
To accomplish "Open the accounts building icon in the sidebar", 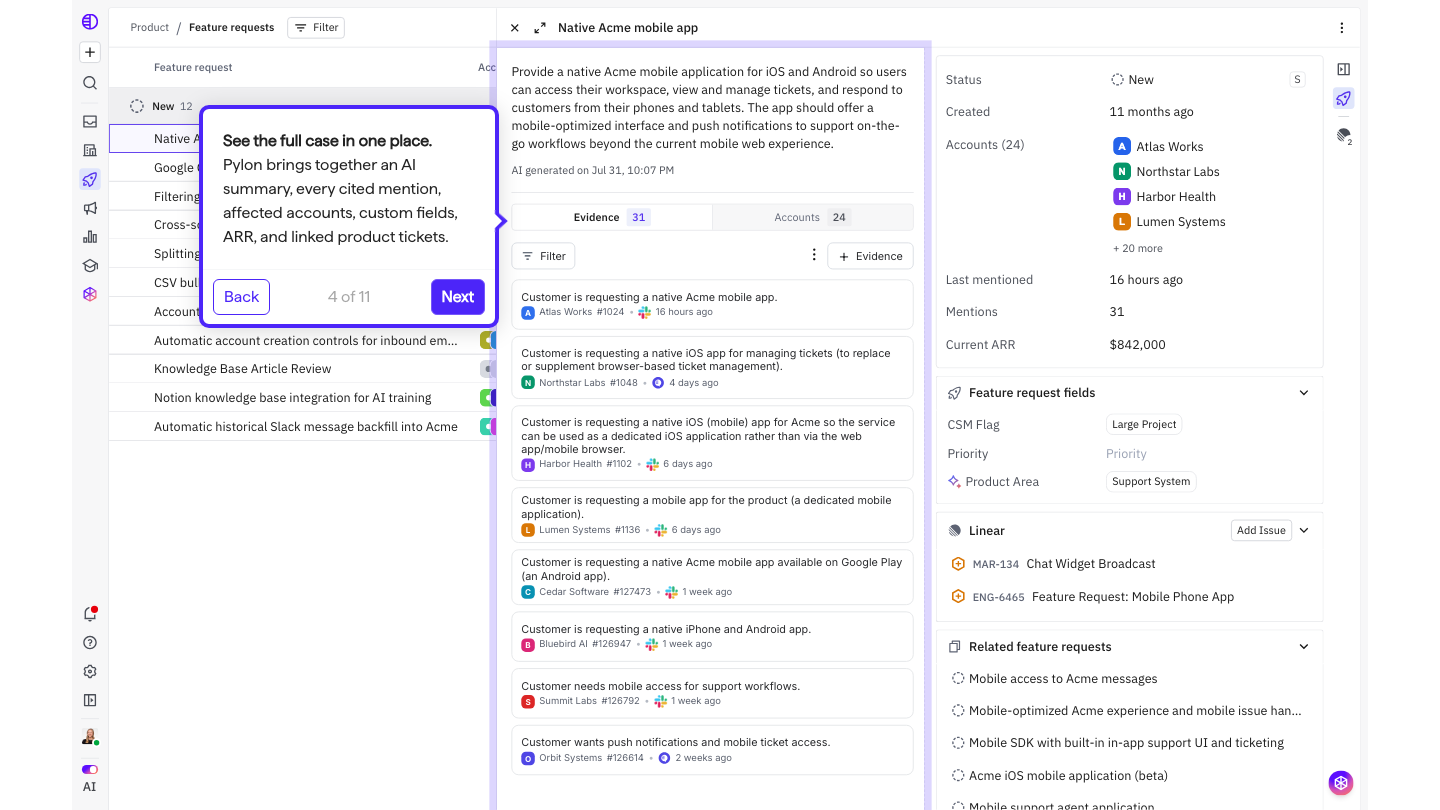I will pos(90,151).
